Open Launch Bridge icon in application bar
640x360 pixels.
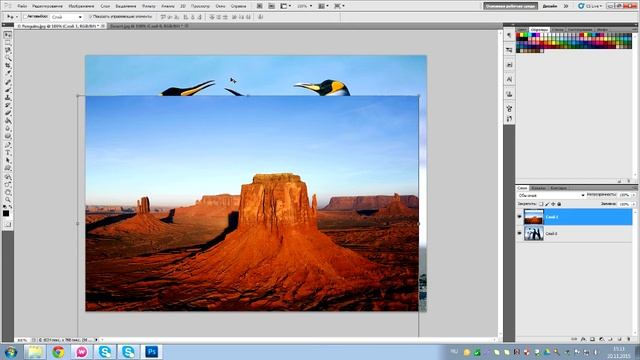pos(260,6)
